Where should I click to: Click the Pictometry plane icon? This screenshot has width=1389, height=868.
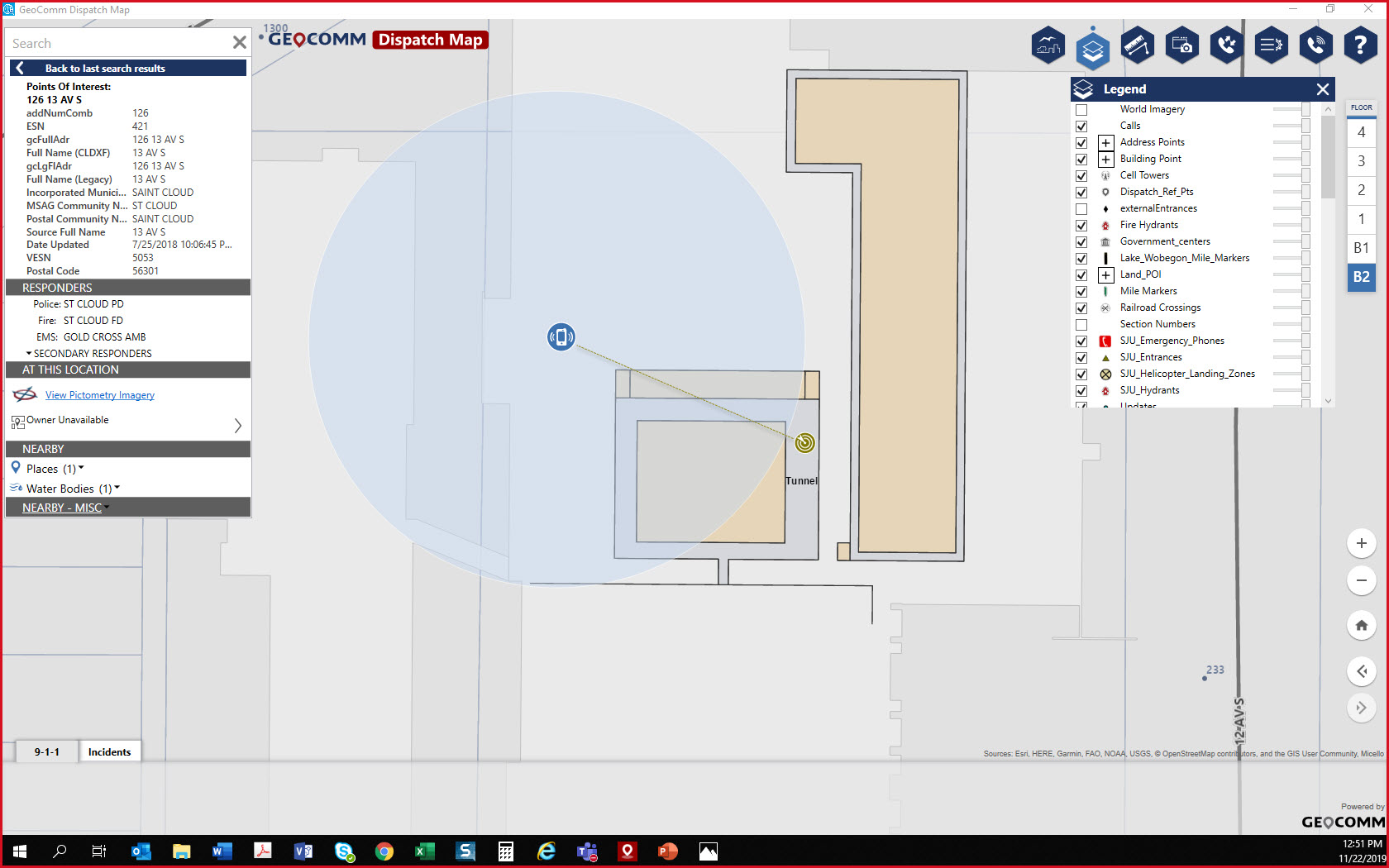point(25,394)
